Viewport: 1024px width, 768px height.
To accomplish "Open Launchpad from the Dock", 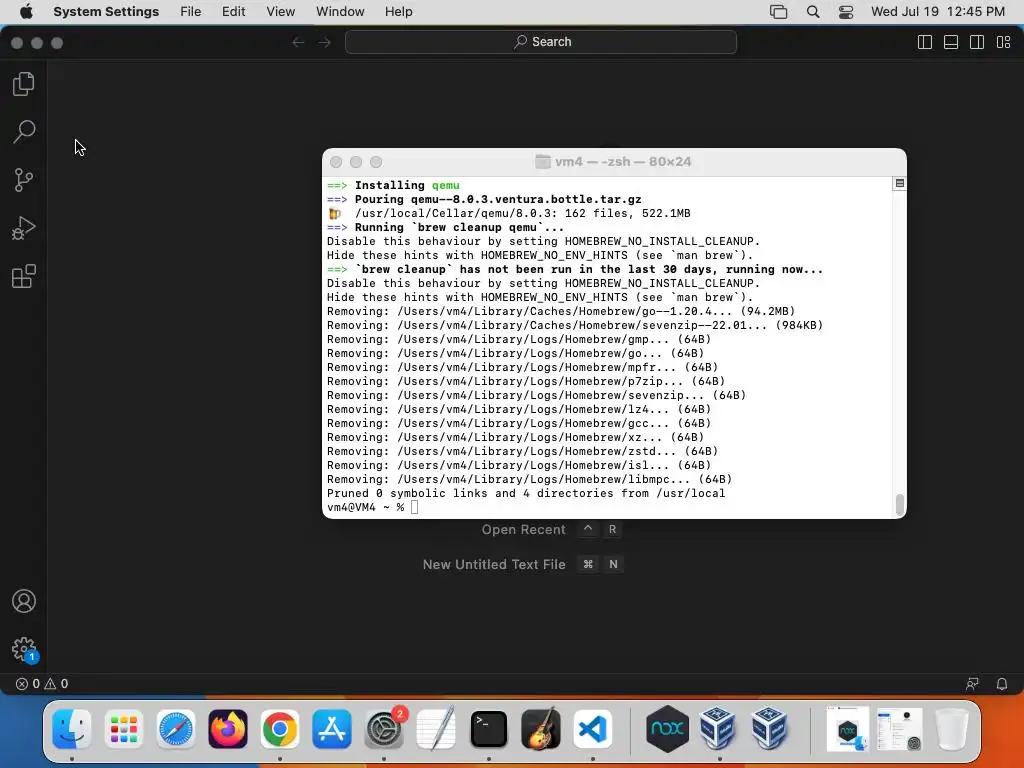I will 123,729.
